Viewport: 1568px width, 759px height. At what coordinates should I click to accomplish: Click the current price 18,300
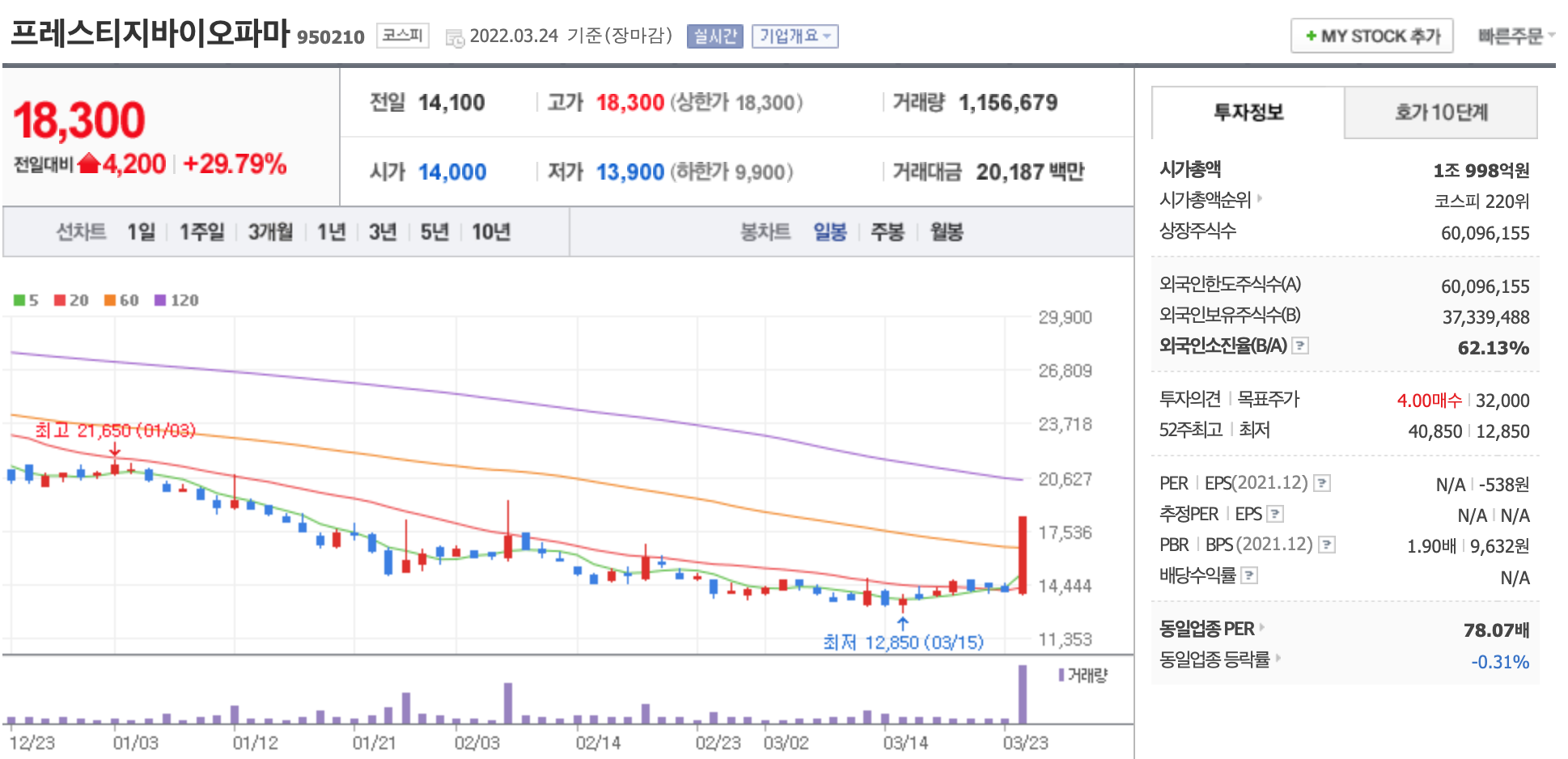coord(79,121)
